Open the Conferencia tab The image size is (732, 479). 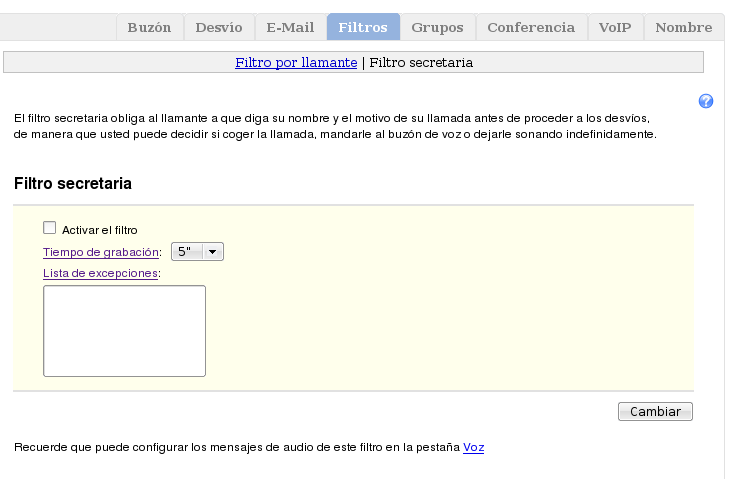click(x=531, y=27)
